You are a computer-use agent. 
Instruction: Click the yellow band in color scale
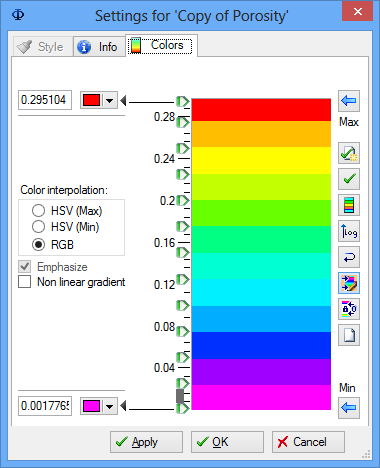click(x=261, y=160)
